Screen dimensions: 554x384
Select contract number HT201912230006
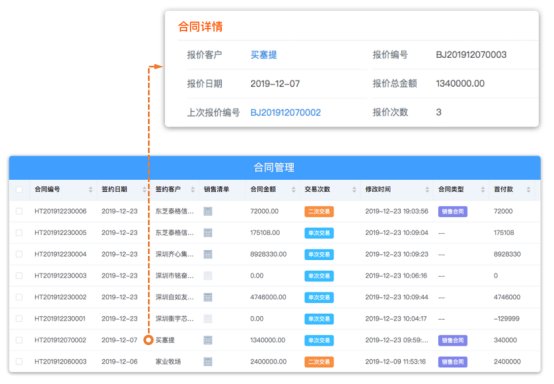pos(60,211)
